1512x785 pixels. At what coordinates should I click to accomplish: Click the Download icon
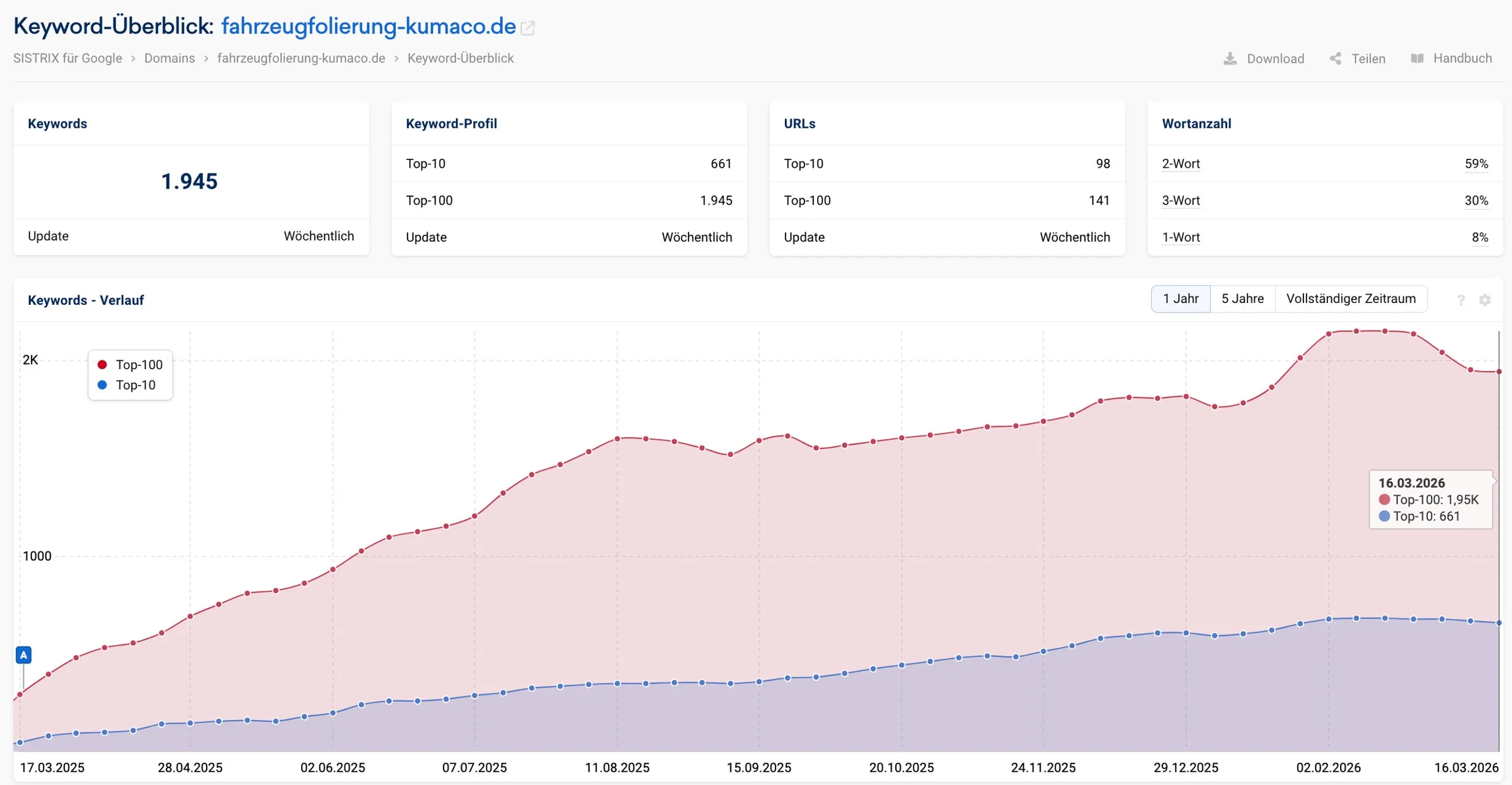[x=1230, y=59]
